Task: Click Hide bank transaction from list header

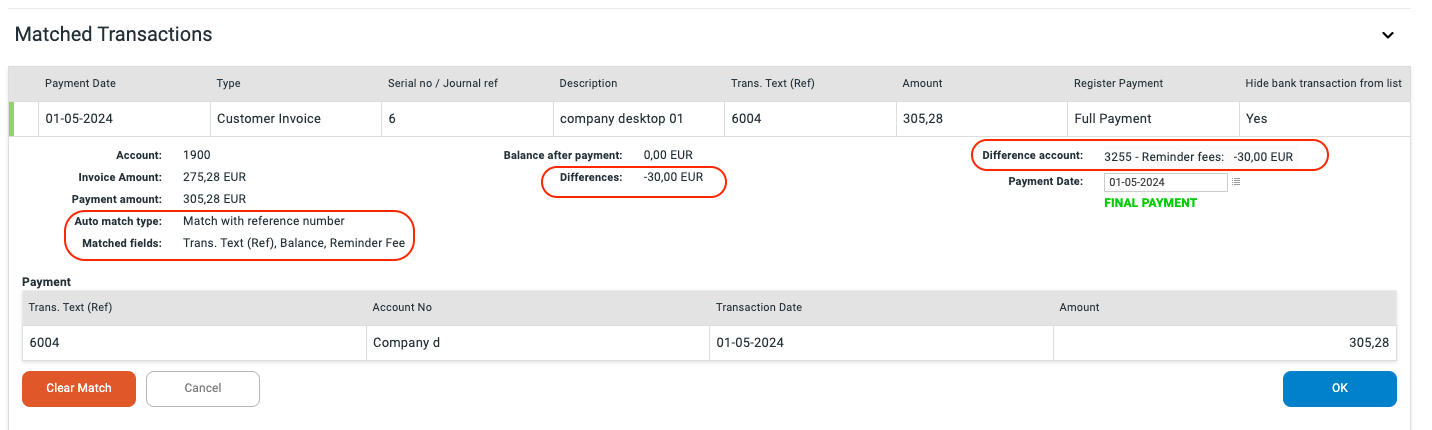Action: coord(1322,83)
